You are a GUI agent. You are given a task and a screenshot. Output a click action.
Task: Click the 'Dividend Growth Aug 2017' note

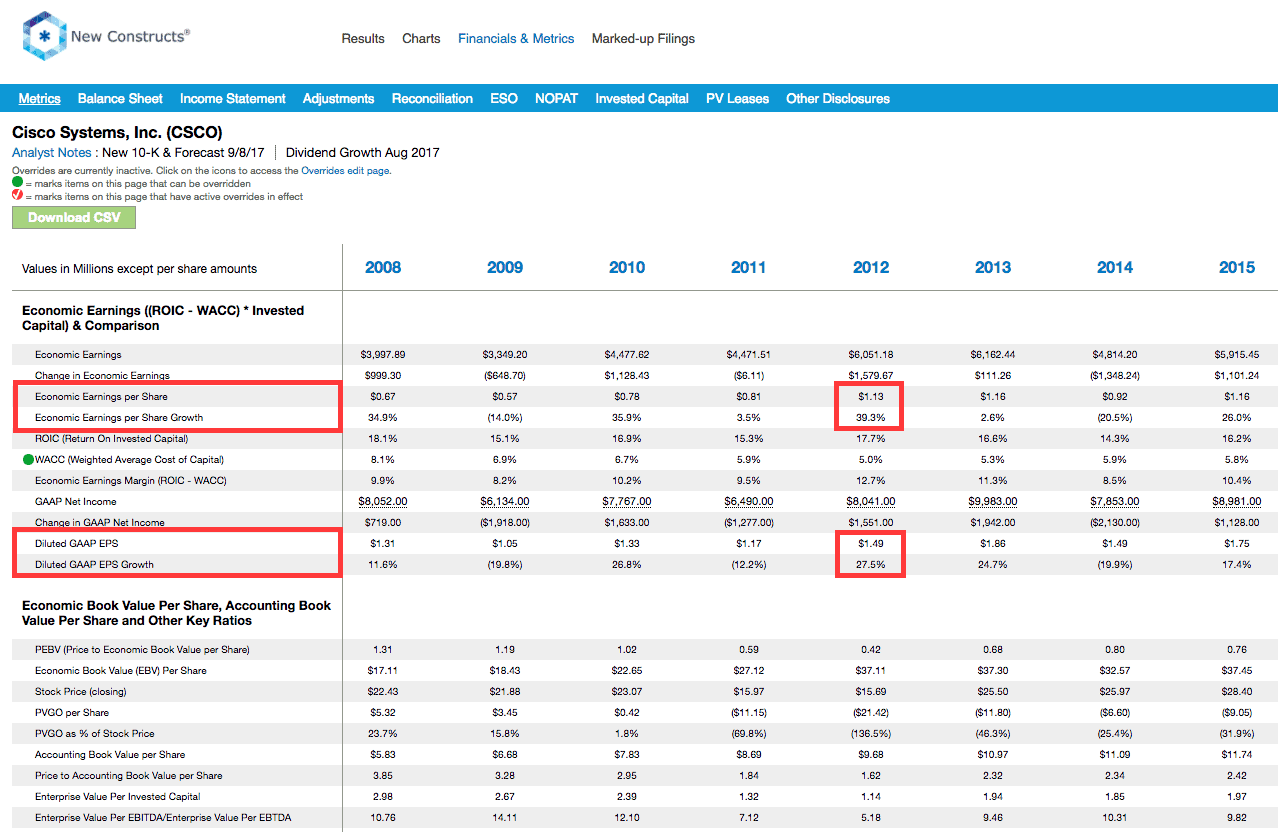tap(363, 153)
